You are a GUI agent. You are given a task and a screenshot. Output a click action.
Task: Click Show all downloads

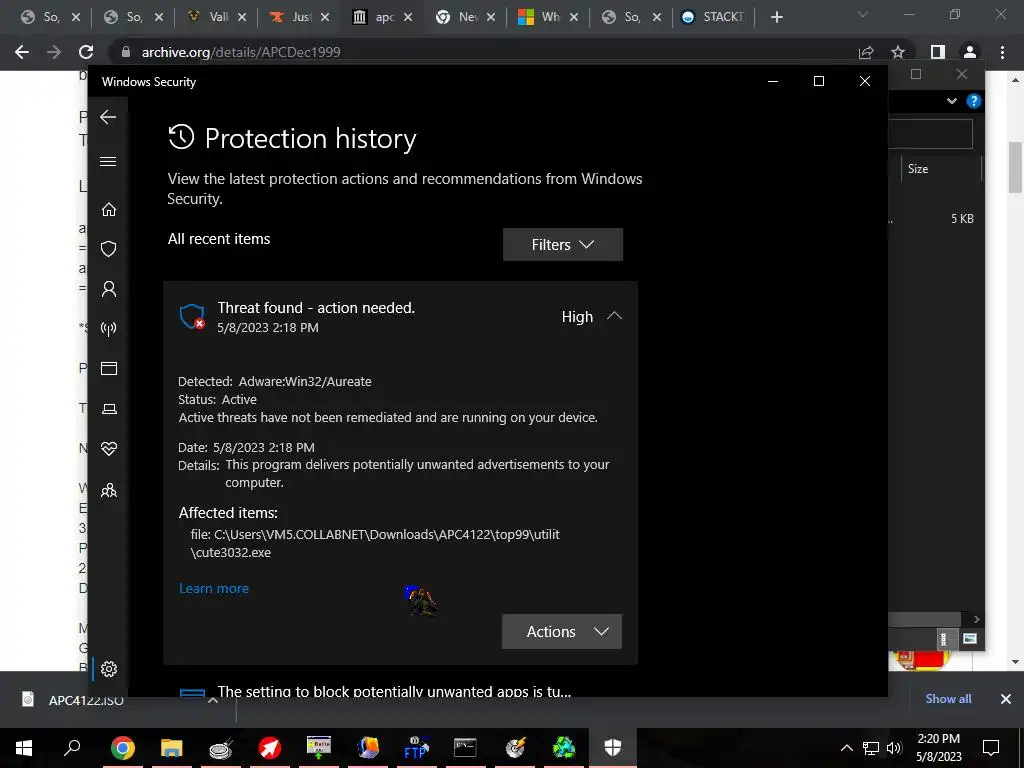pyautogui.click(x=948, y=699)
